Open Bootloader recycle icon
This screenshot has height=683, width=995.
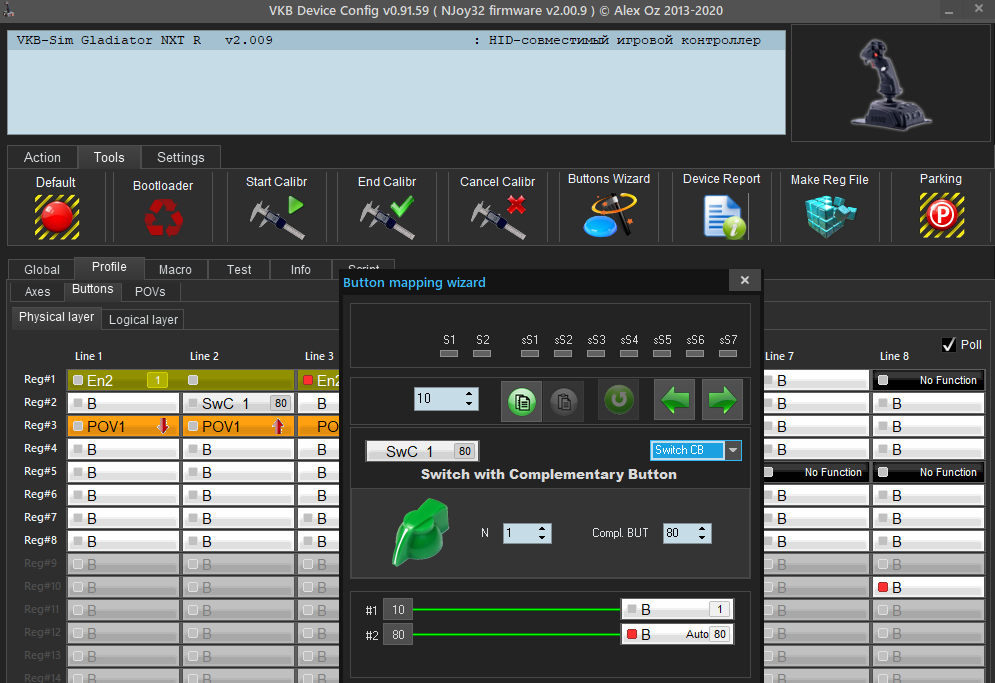(164, 217)
